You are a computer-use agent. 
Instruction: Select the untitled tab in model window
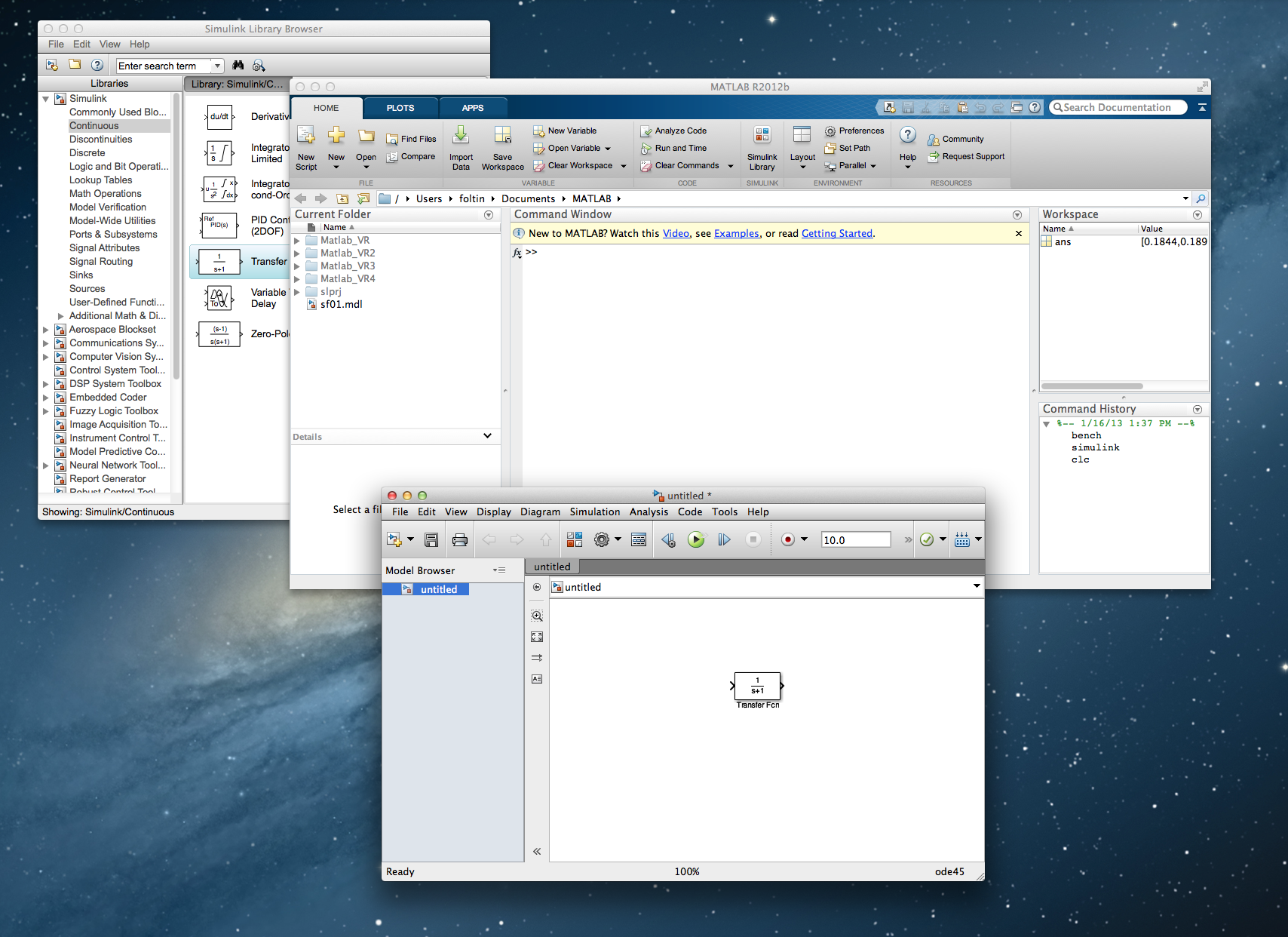pos(552,567)
